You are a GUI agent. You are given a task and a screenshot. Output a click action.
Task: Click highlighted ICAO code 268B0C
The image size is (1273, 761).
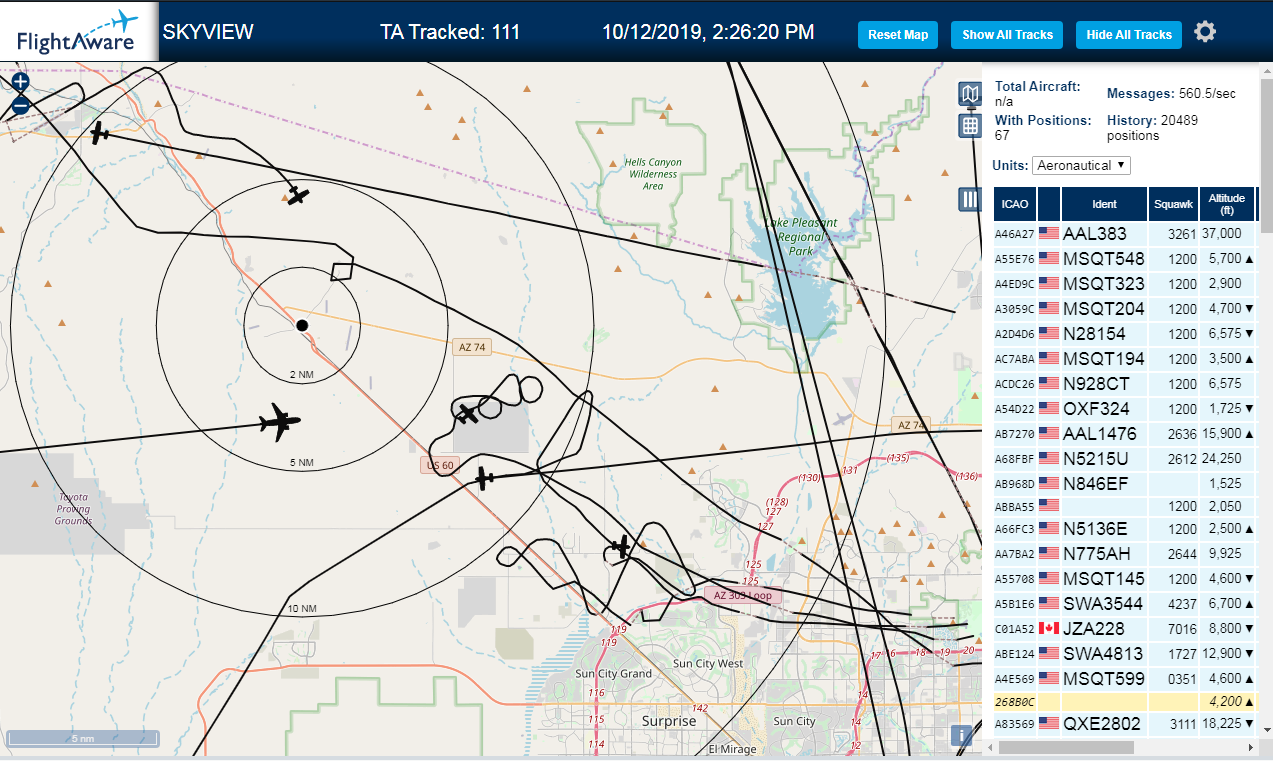coord(1014,703)
